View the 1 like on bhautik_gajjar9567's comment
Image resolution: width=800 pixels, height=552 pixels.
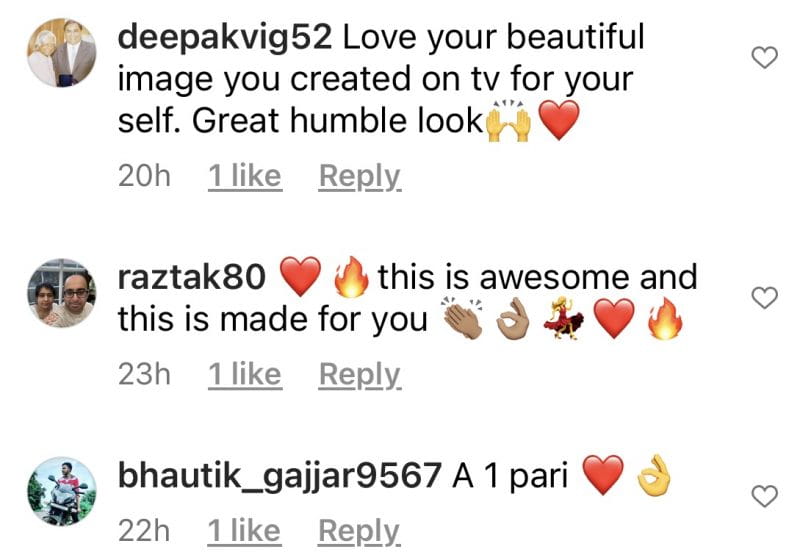tap(244, 532)
